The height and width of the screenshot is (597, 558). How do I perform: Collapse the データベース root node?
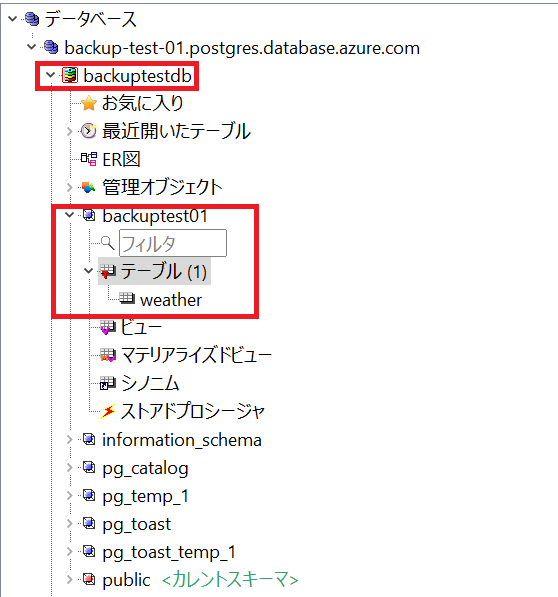click(13, 18)
